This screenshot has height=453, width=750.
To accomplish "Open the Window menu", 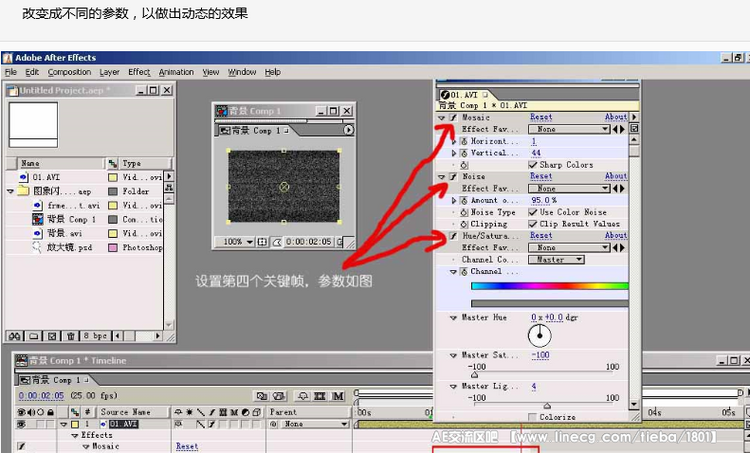I will coord(242,72).
